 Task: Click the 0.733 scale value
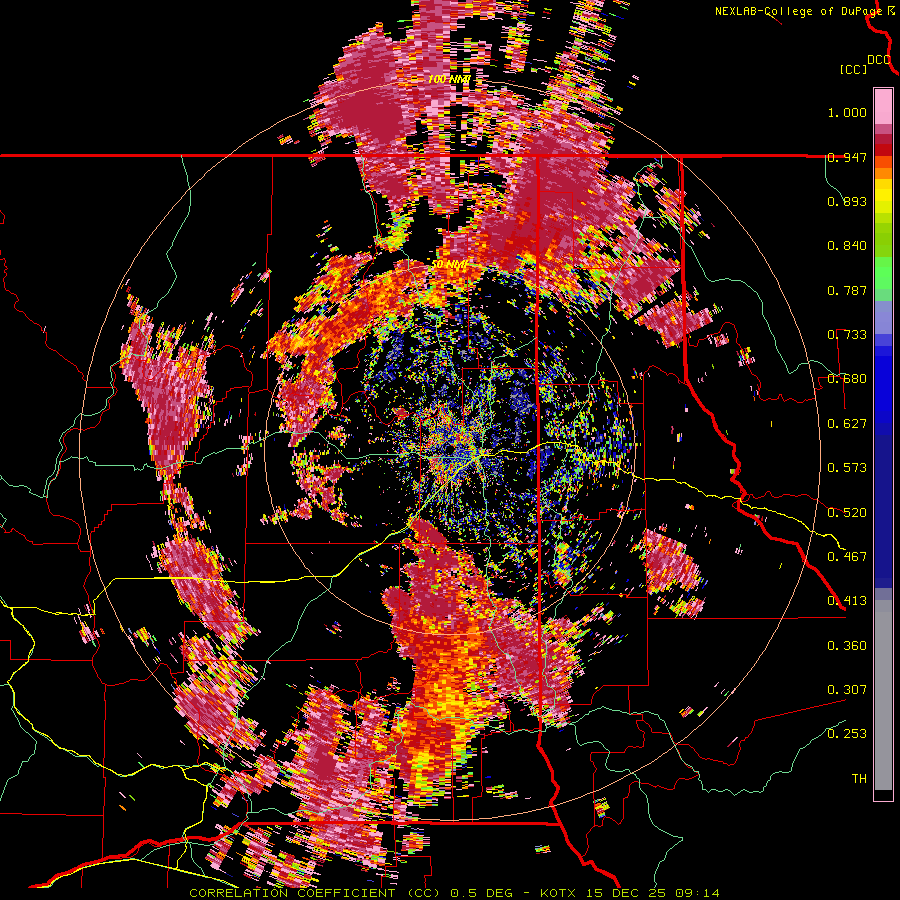(847, 335)
